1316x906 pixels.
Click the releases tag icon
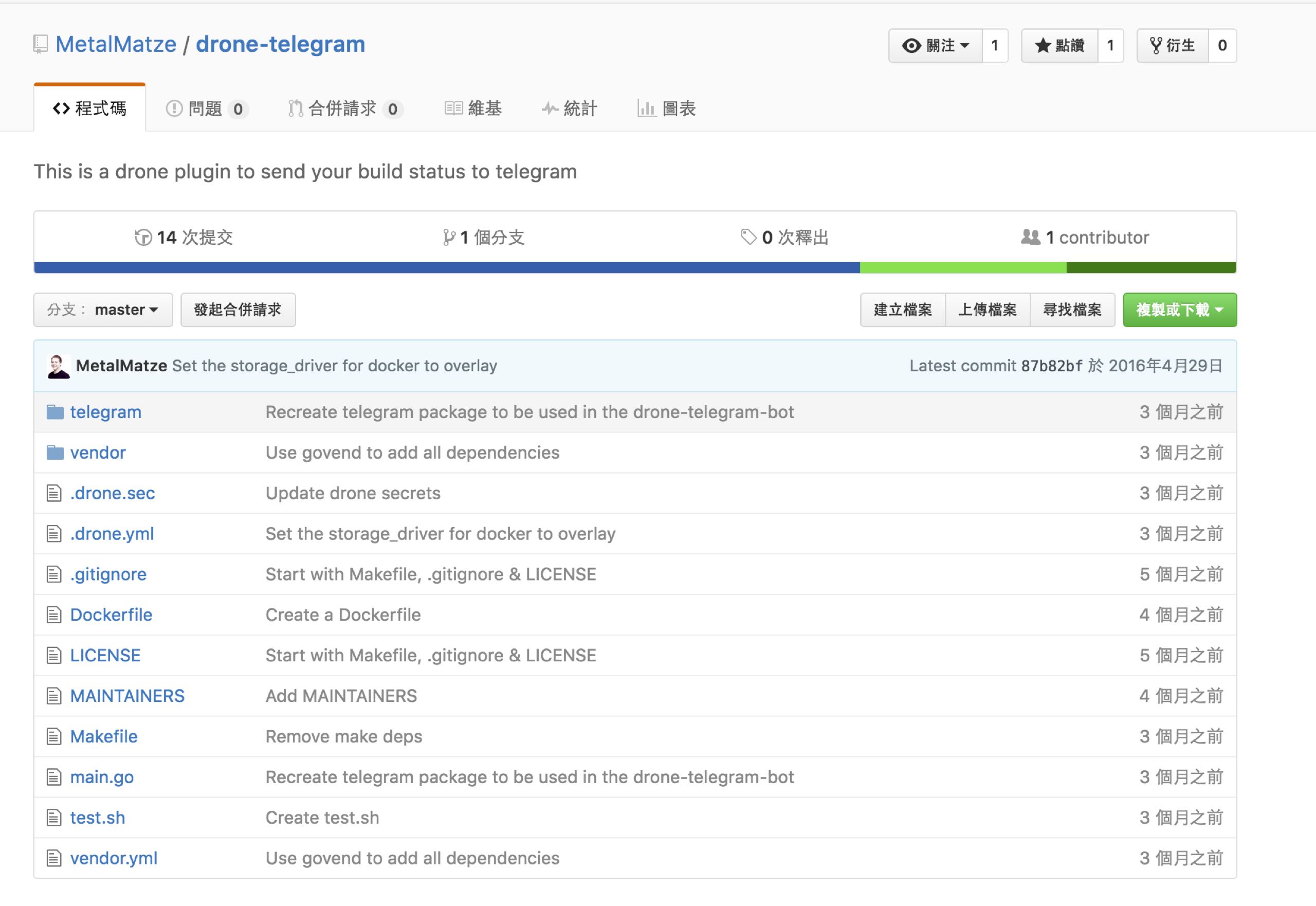(x=748, y=237)
